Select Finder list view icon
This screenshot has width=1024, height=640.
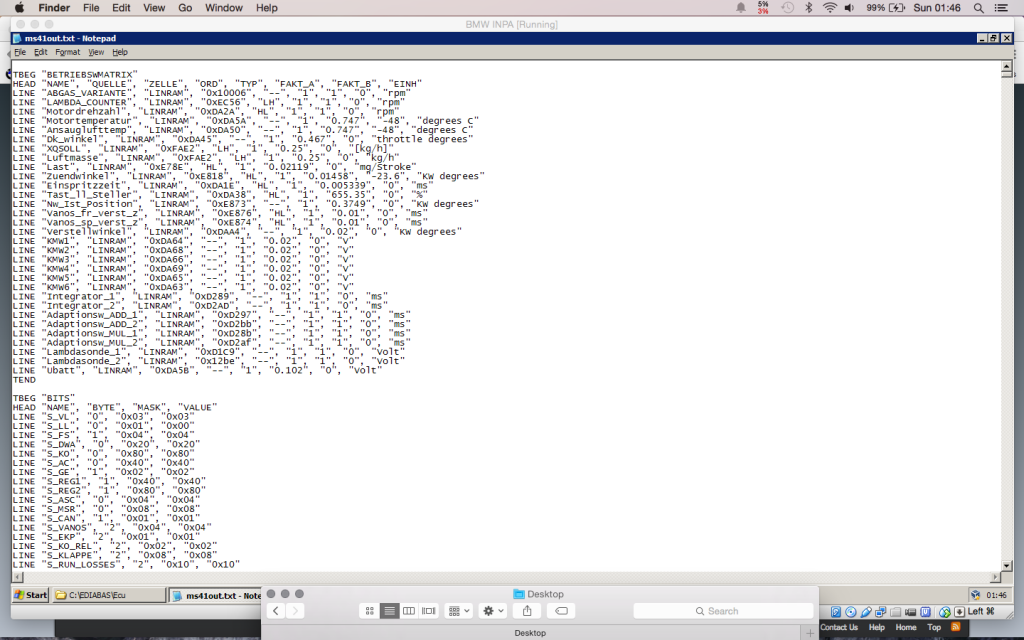(389, 610)
